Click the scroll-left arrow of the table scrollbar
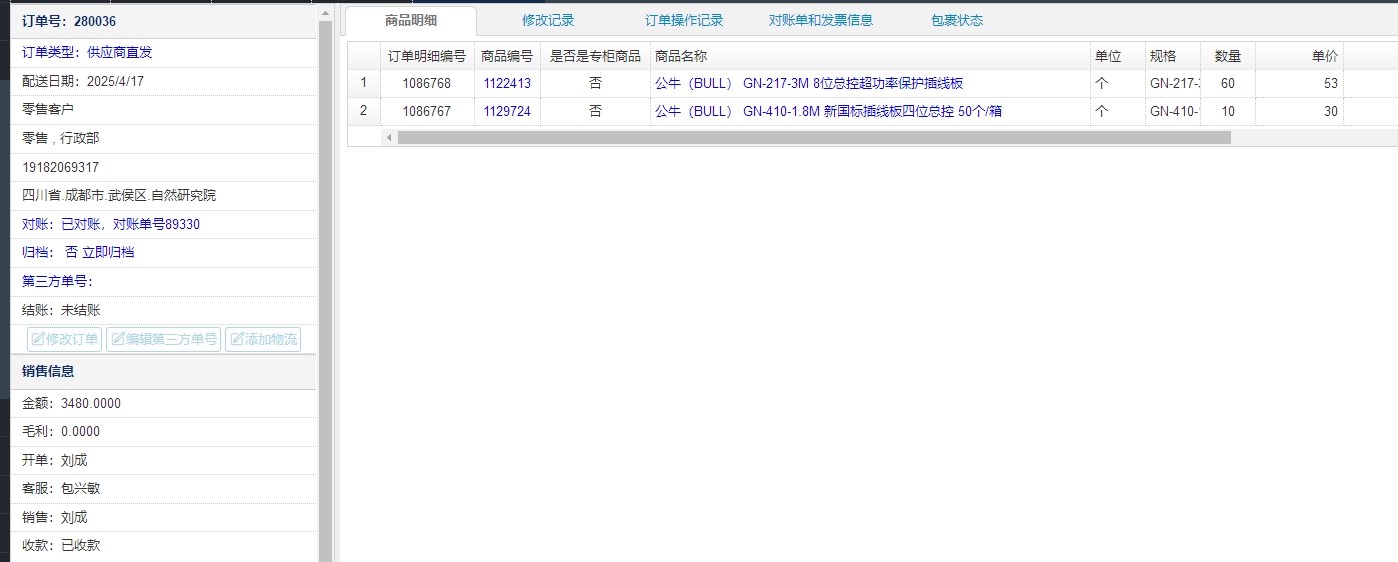Viewport: 1398px width, 562px height. (x=389, y=138)
